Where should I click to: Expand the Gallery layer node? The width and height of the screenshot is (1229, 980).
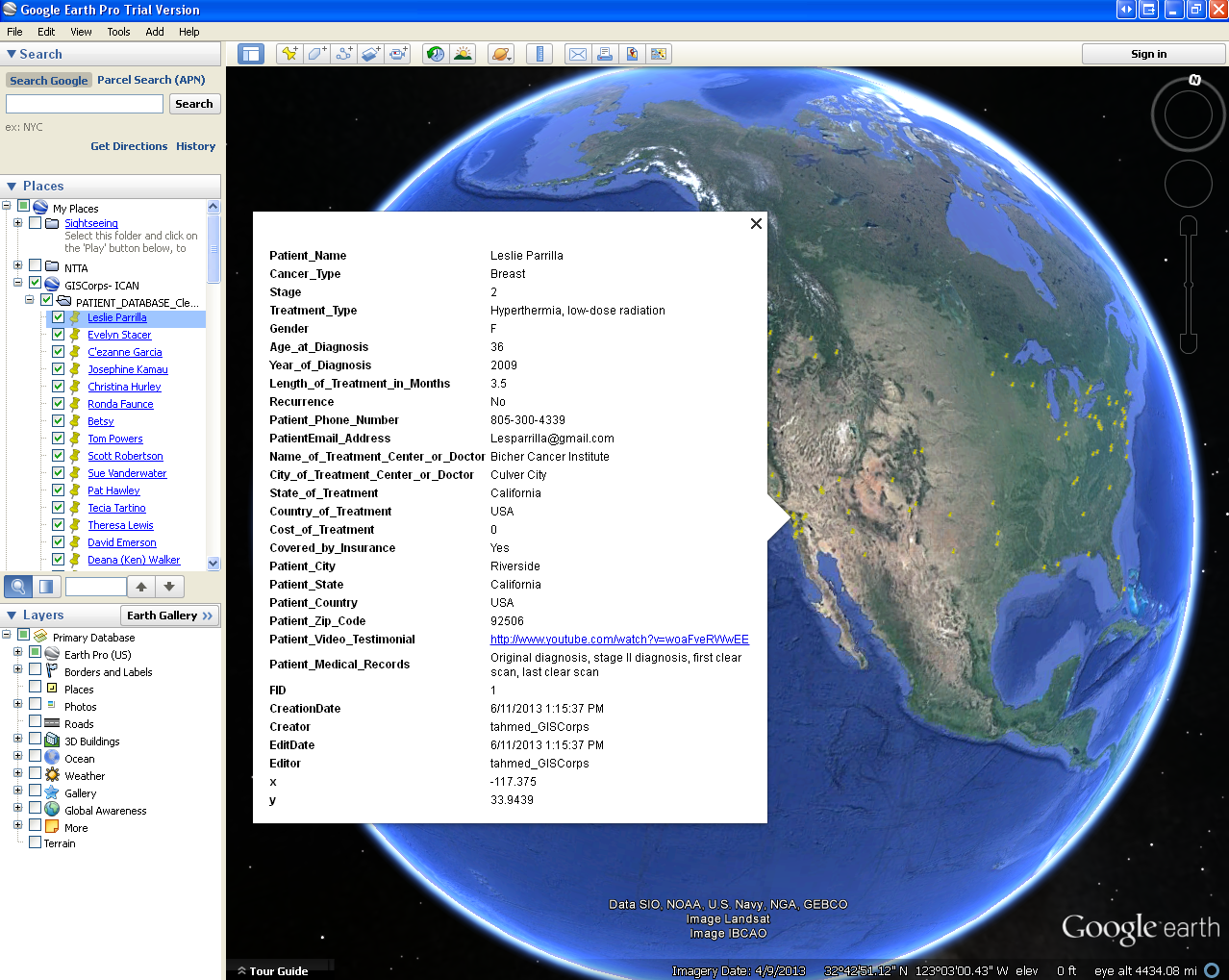17,791
